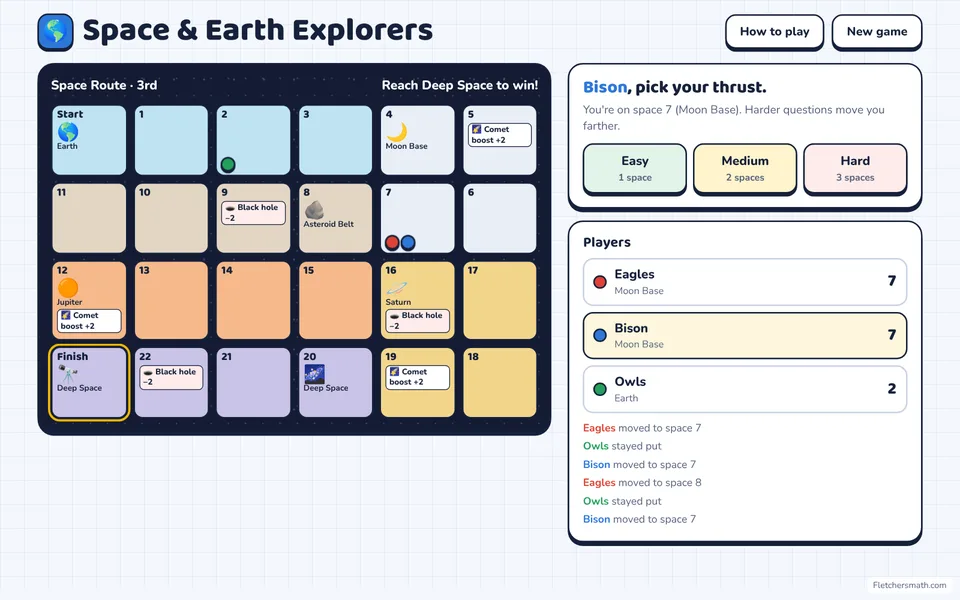Click the green Owls token on space 2

228,164
